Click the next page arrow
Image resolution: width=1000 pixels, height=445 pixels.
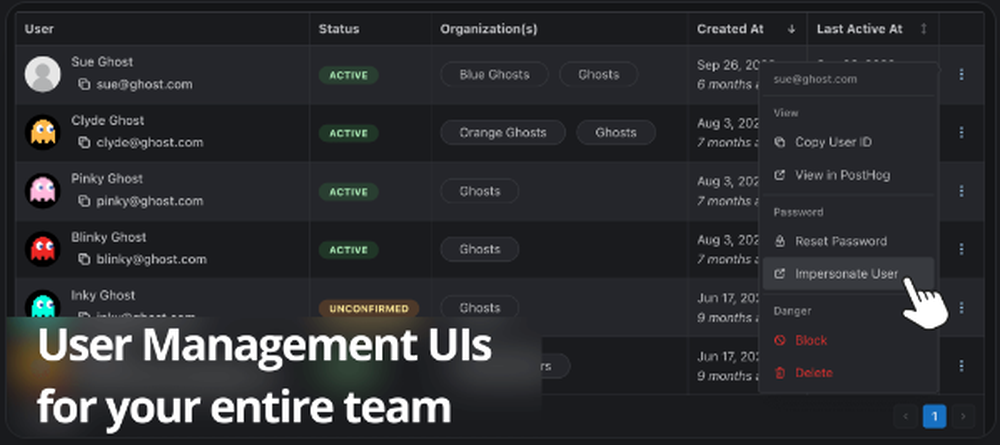click(963, 417)
